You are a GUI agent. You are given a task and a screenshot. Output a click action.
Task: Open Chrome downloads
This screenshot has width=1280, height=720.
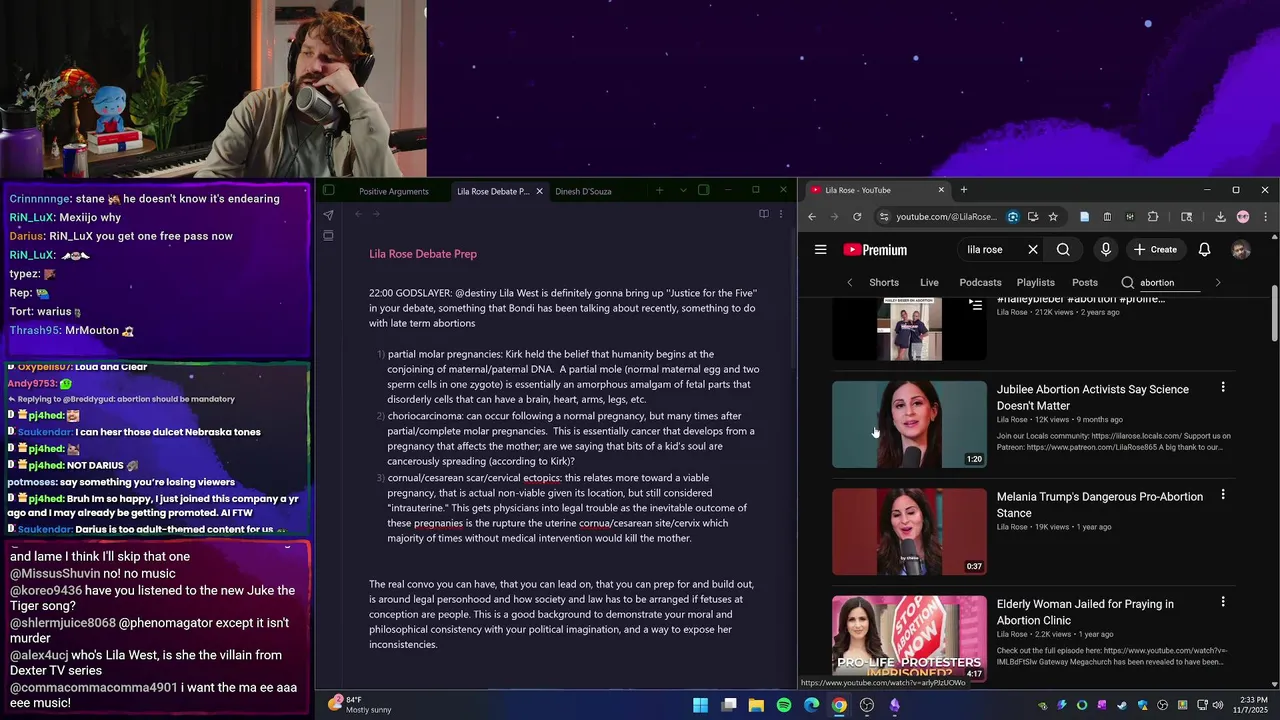pos(1220,217)
